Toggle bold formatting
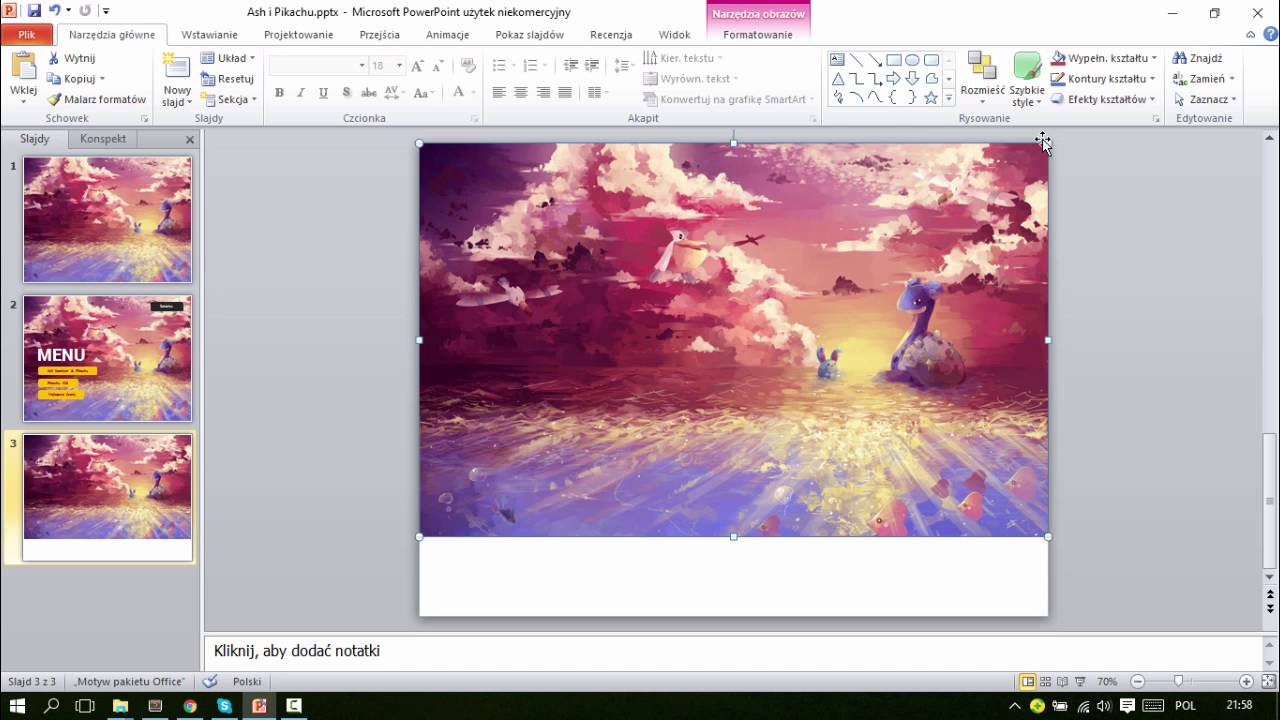The width and height of the screenshot is (1280, 720). [x=279, y=93]
